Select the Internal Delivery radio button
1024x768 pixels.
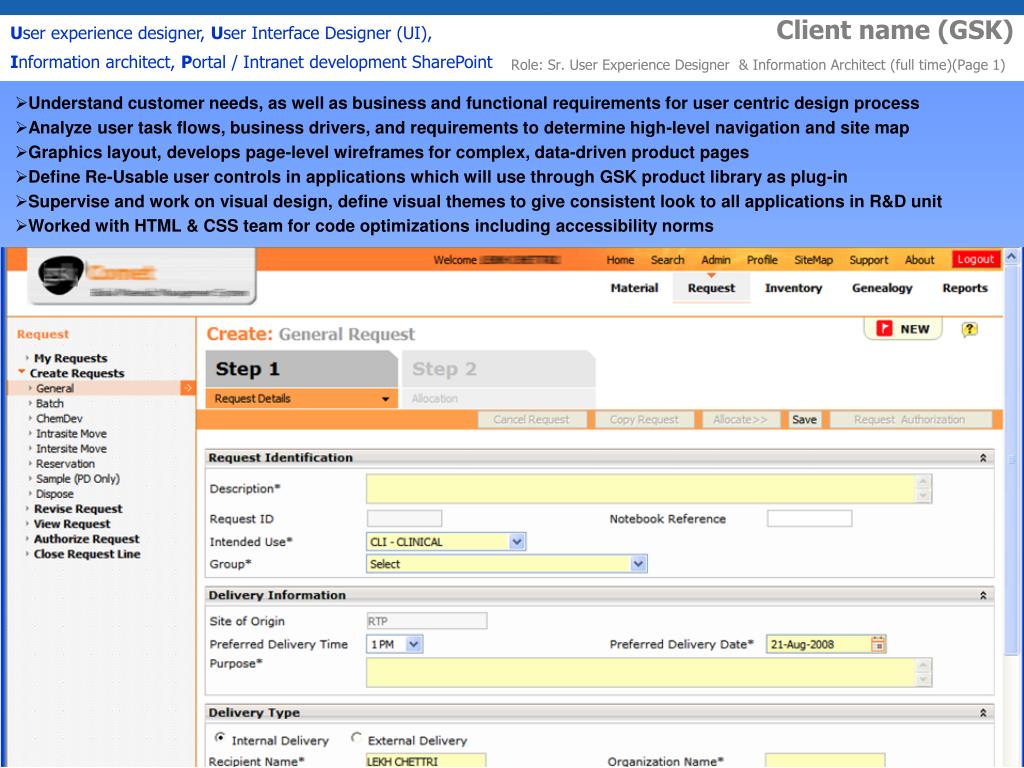click(x=220, y=738)
